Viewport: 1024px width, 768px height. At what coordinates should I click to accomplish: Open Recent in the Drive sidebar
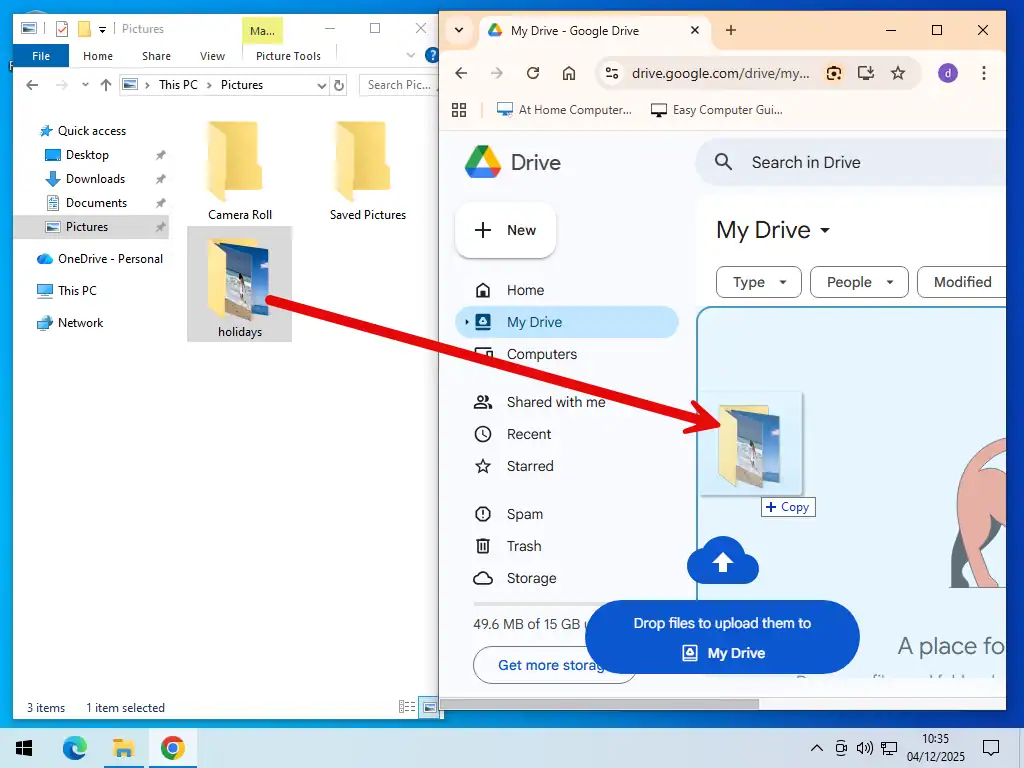coord(529,434)
